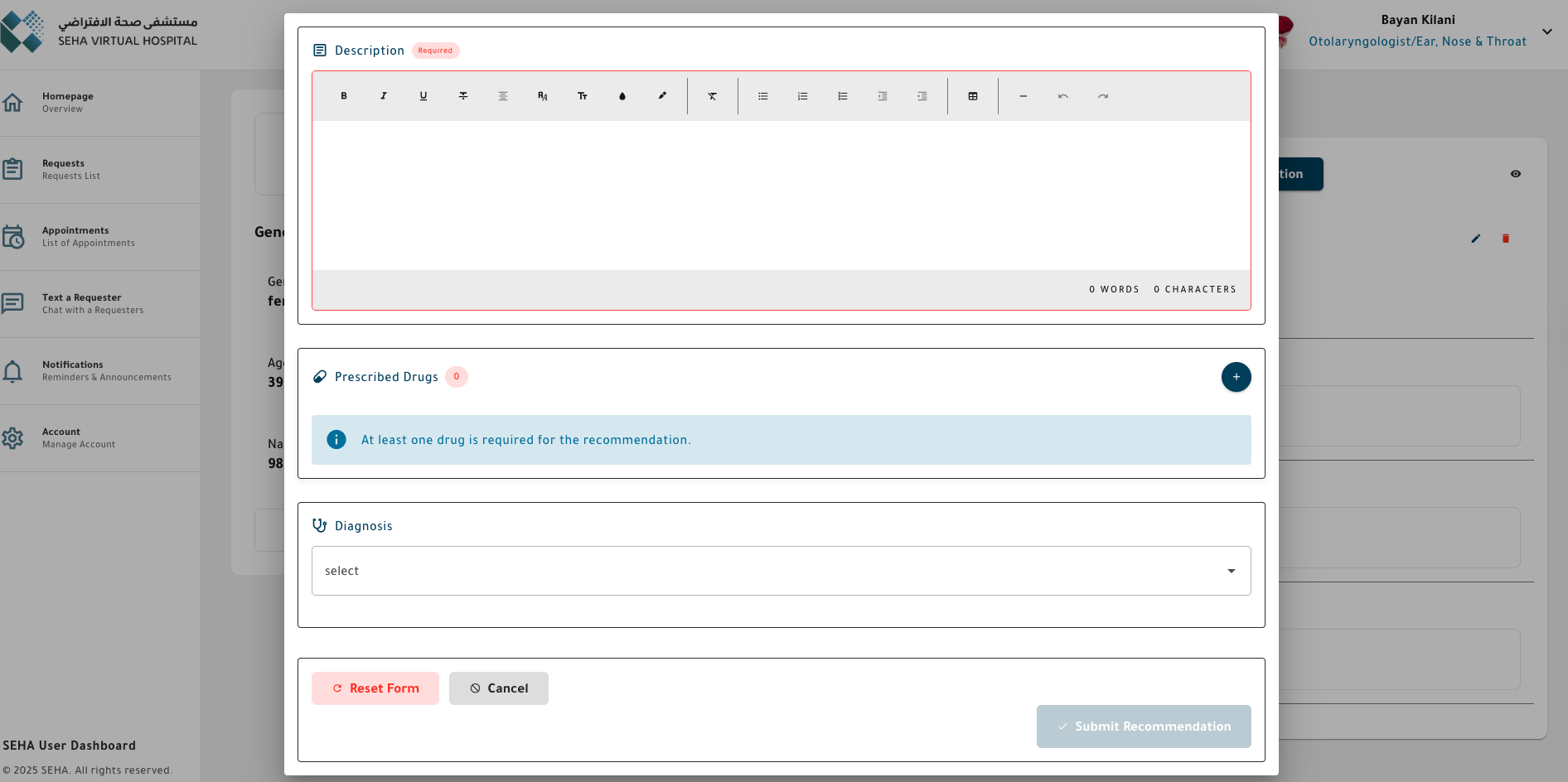Open the Diagnosis select dropdown
Image resolution: width=1568 pixels, height=782 pixels.
coord(780,571)
